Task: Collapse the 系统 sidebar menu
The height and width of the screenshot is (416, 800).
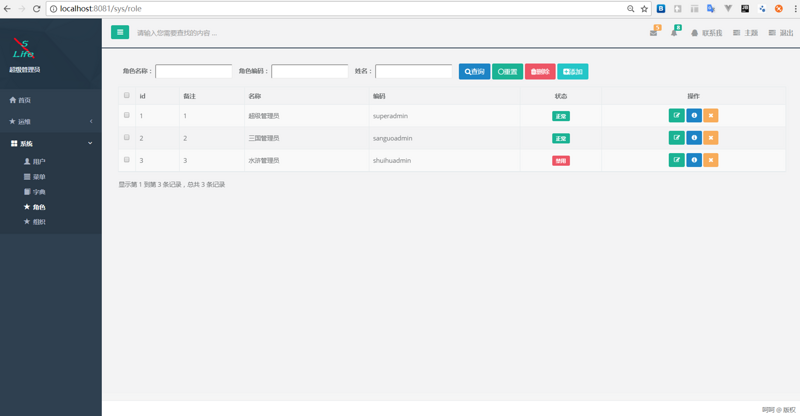Action: coord(51,143)
